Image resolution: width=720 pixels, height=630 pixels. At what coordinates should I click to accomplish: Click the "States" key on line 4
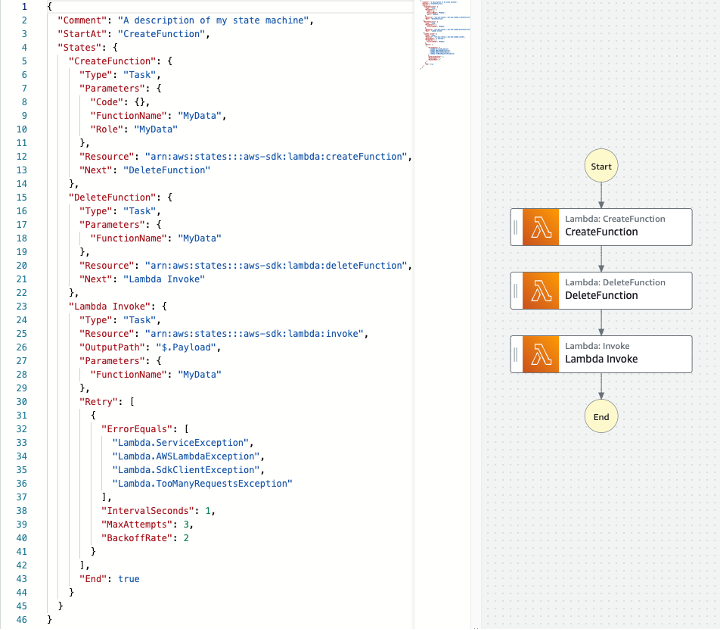79,47
